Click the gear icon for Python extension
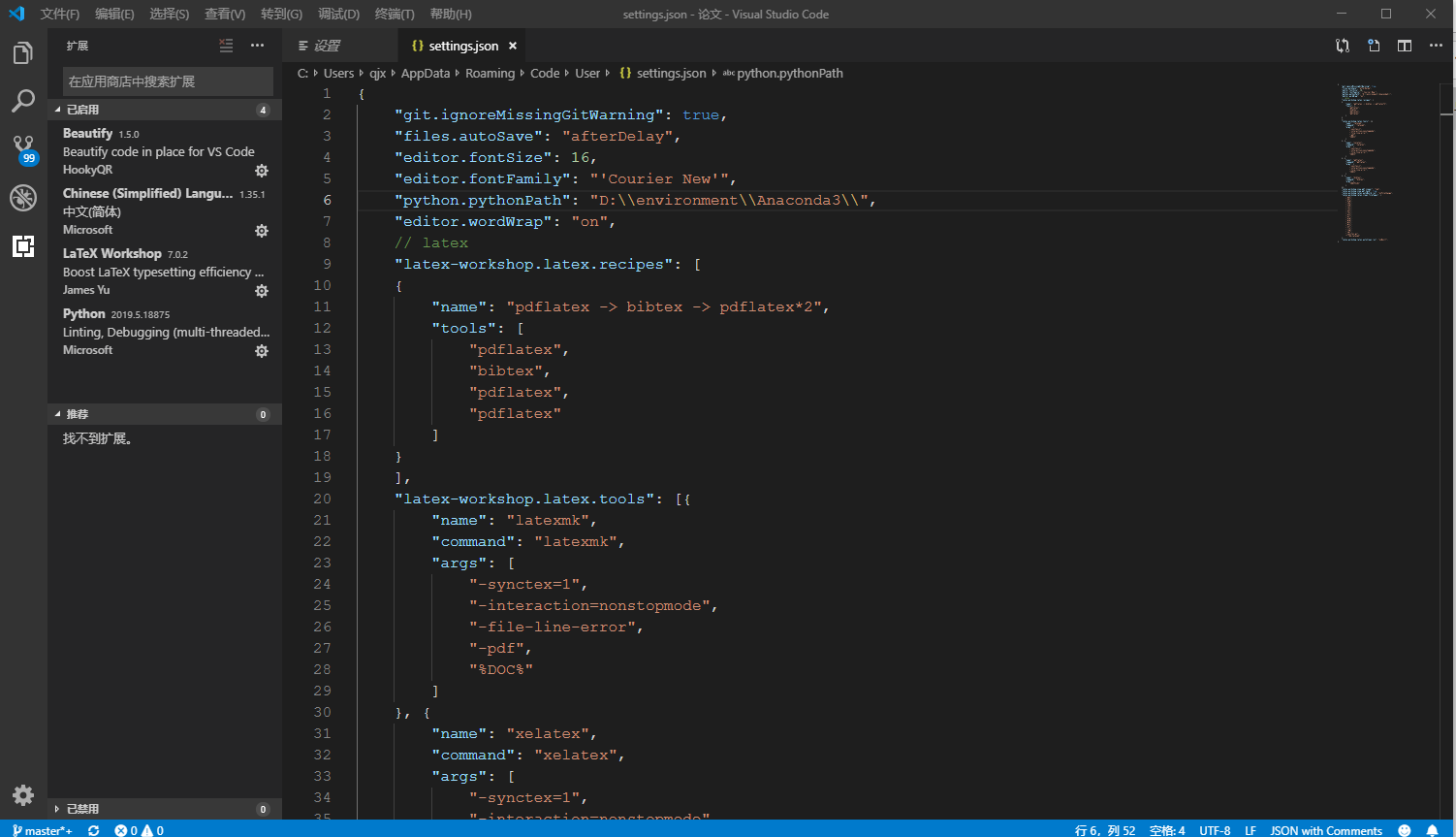Screen dimensions: 1456x837 tap(261, 351)
